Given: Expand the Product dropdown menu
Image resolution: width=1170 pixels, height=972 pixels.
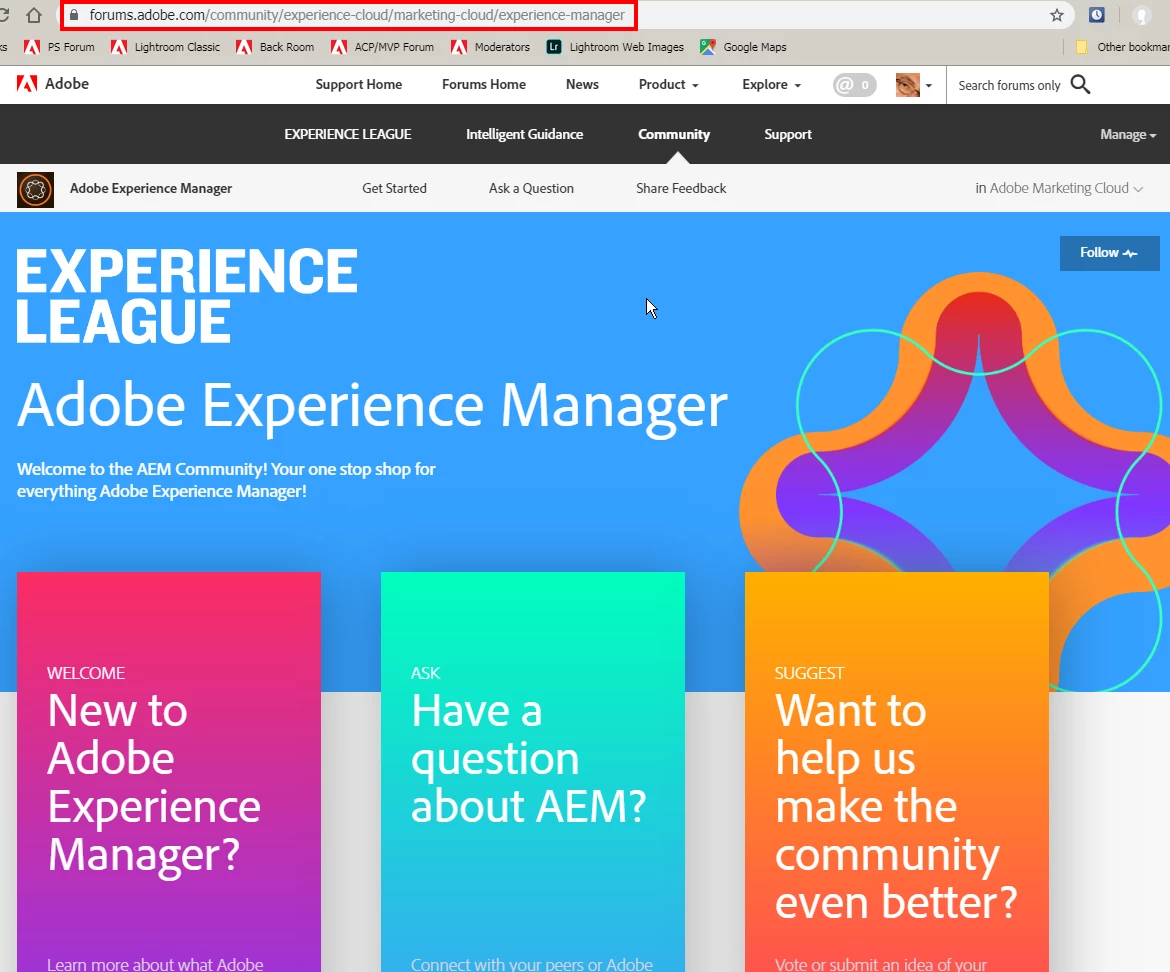Looking at the screenshot, I should coord(669,84).
